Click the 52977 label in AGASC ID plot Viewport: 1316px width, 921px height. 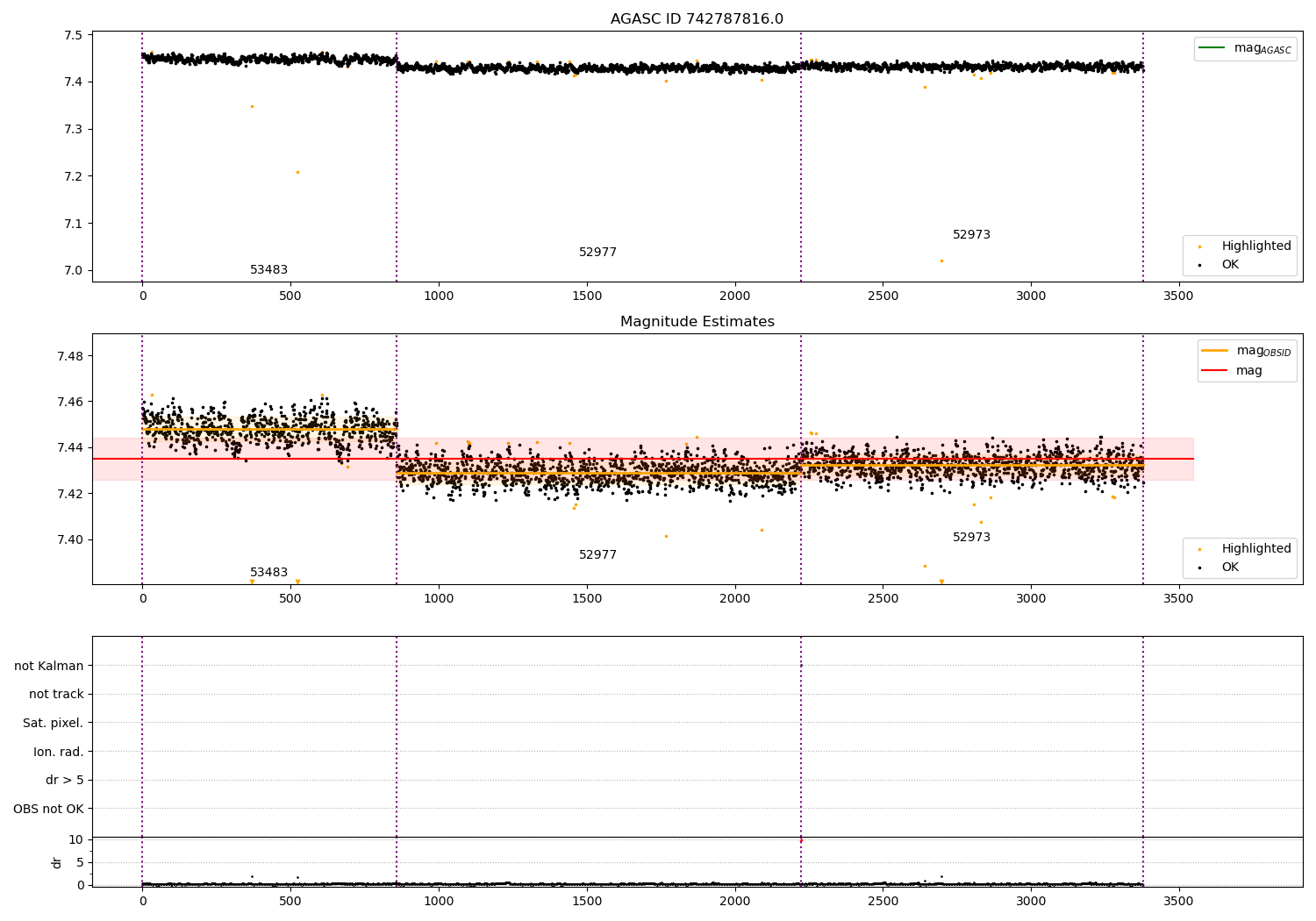[x=597, y=253]
